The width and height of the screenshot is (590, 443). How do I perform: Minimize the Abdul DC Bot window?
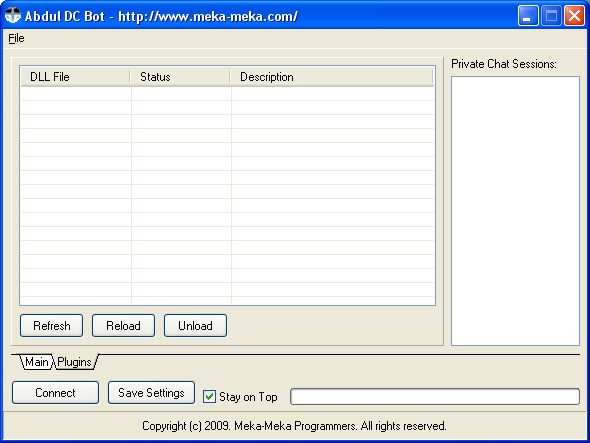coord(528,16)
